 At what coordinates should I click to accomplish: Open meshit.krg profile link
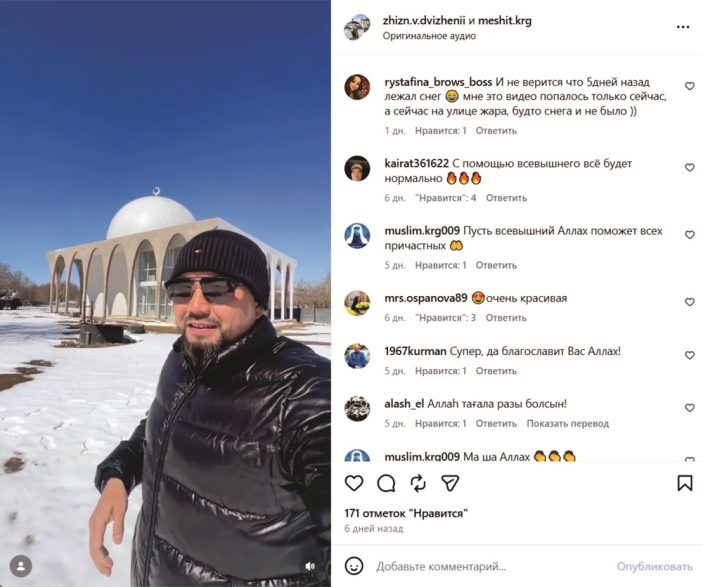click(x=504, y=21)
